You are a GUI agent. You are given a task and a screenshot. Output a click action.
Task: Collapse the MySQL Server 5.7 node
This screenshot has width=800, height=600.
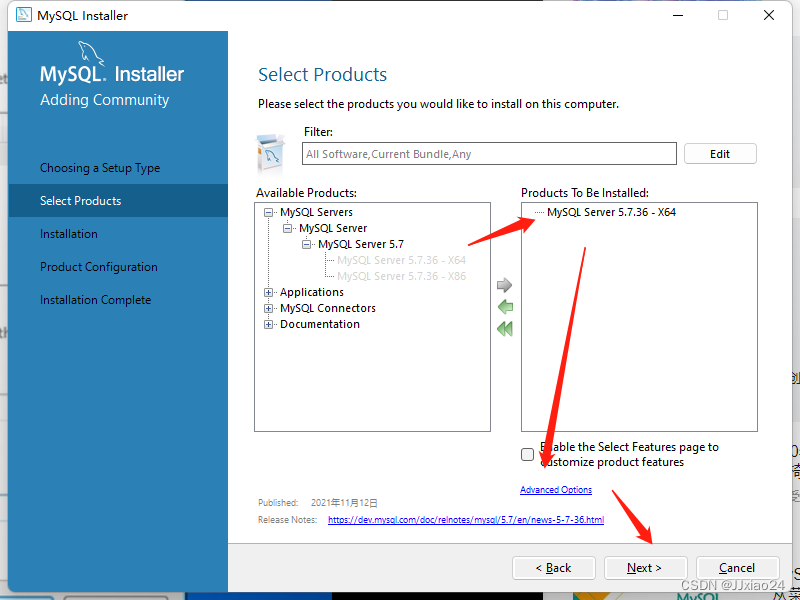307,244
